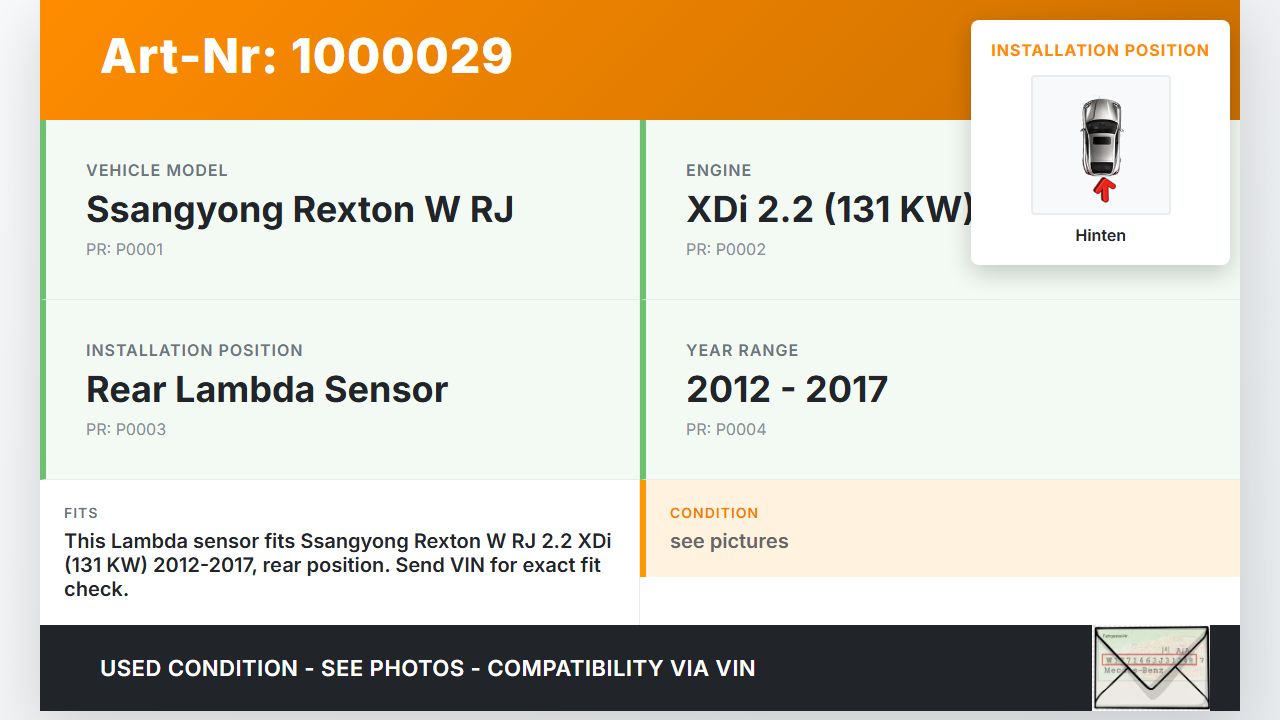The image size is (1280, 720).
Task: Click the CONDITION label in orange box
Action: coord(714,513)
